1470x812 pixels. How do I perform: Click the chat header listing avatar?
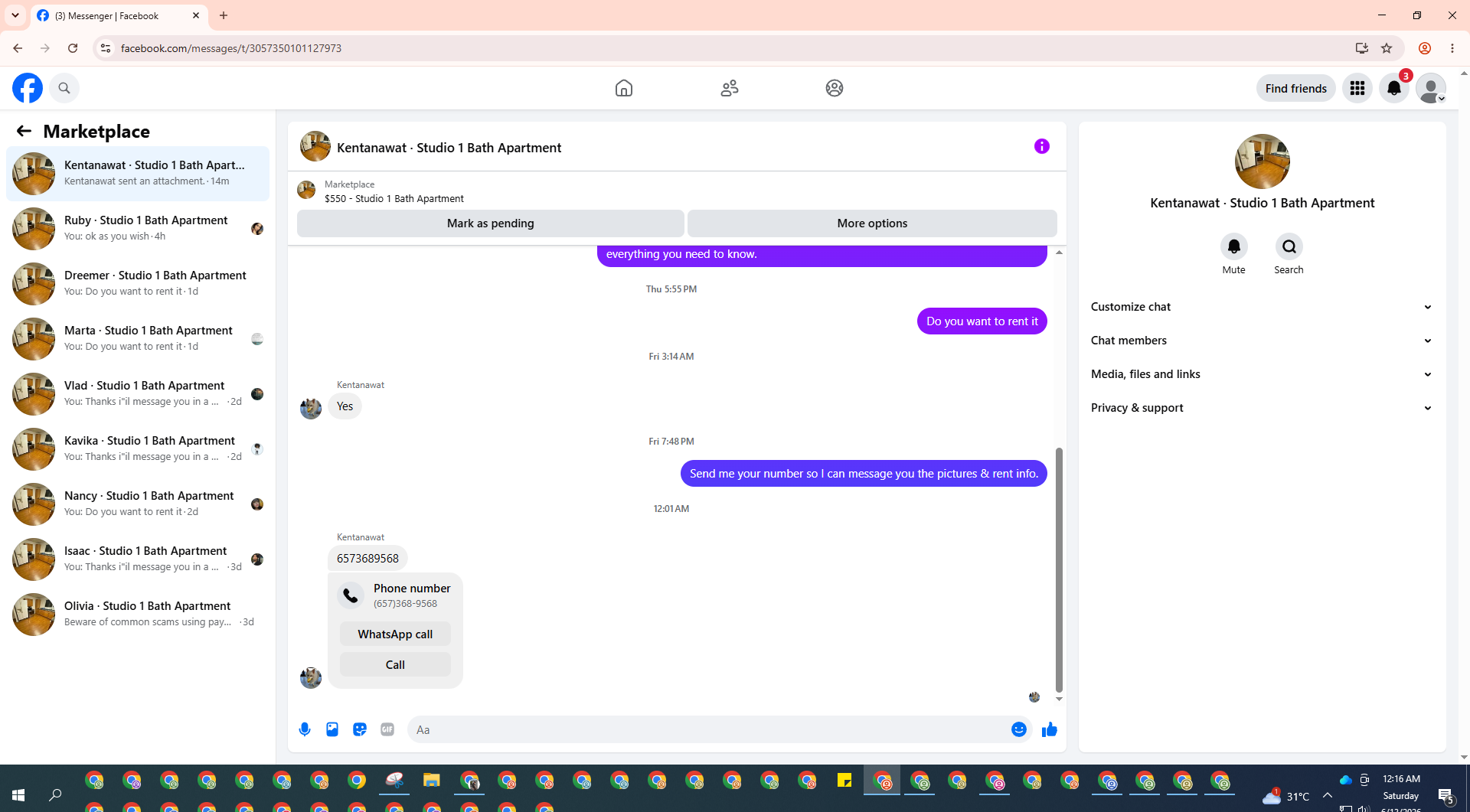pos(315,146)
